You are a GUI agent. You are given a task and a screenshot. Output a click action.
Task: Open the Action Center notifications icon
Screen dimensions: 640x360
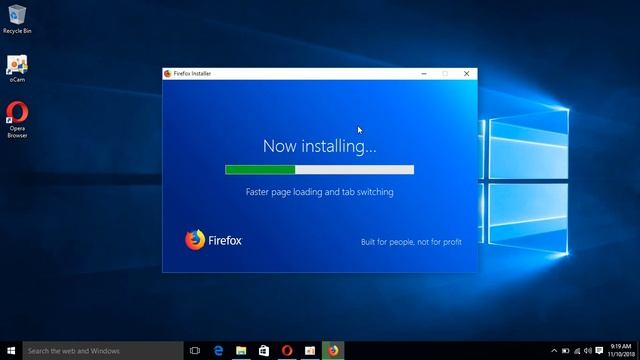599,351
